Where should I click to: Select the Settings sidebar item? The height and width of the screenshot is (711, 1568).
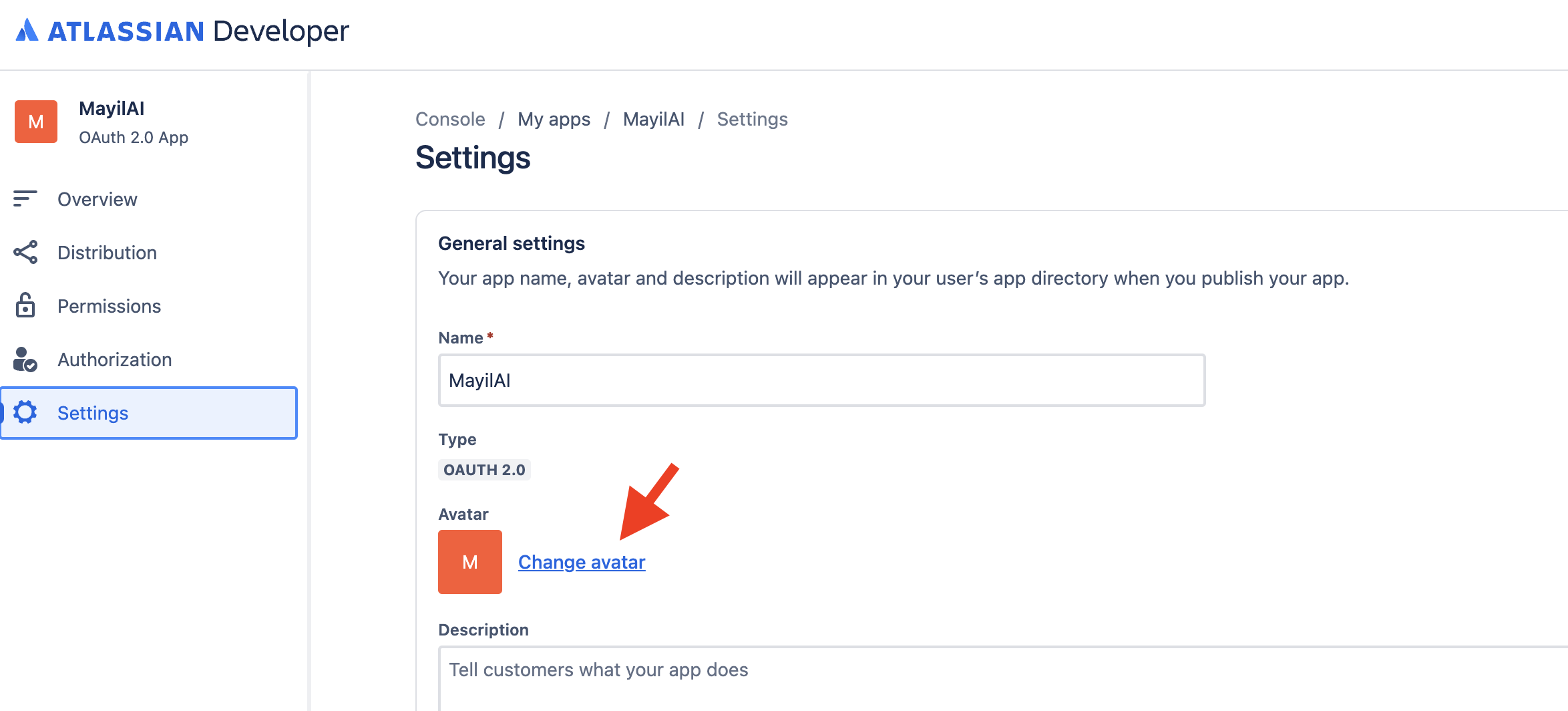(93, 413)
